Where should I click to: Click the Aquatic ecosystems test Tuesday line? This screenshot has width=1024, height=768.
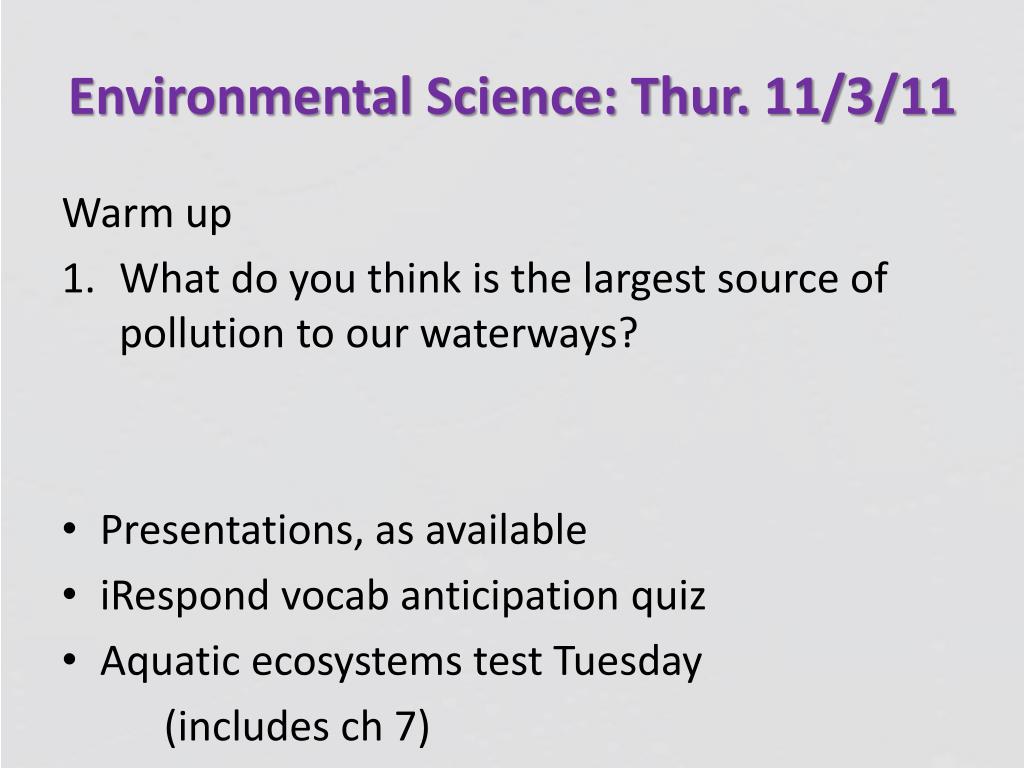pyautogui.click(x=401, y=662)
